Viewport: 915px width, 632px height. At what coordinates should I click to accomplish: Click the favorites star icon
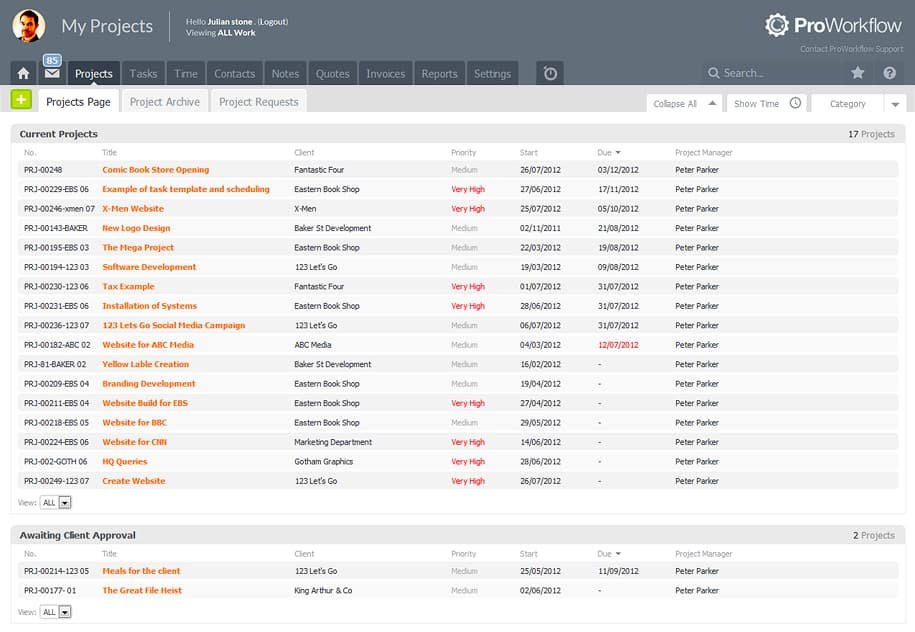tap(857, 73)
